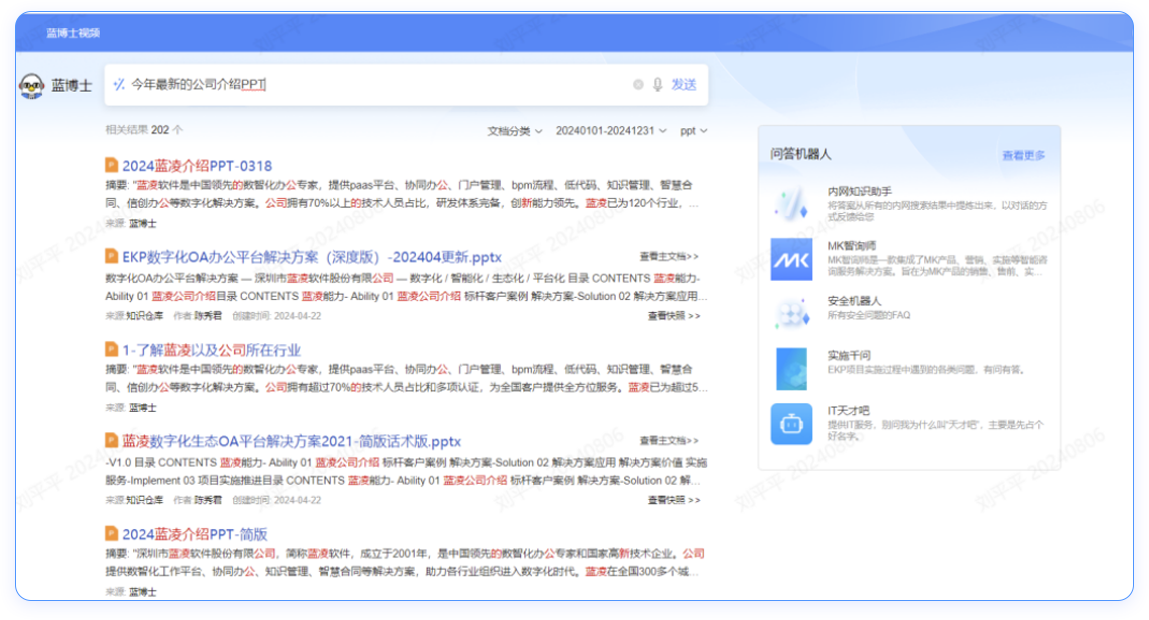Open the ppt file type dropdown
The height and width of the screenshot is (620, 1149).
pyautogui.click(x=694, y=130)
